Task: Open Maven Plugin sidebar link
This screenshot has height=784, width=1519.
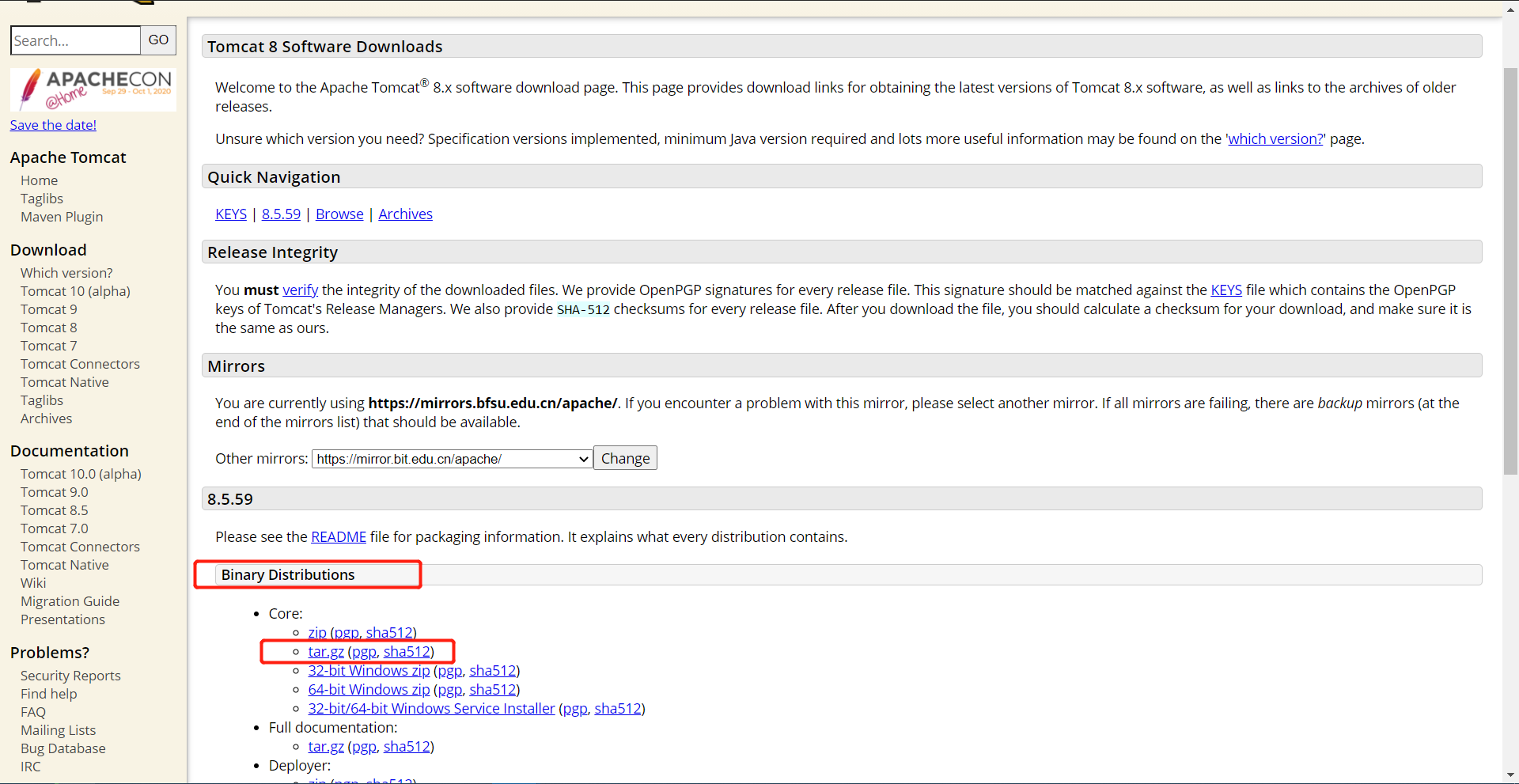Action: point(62,217)
